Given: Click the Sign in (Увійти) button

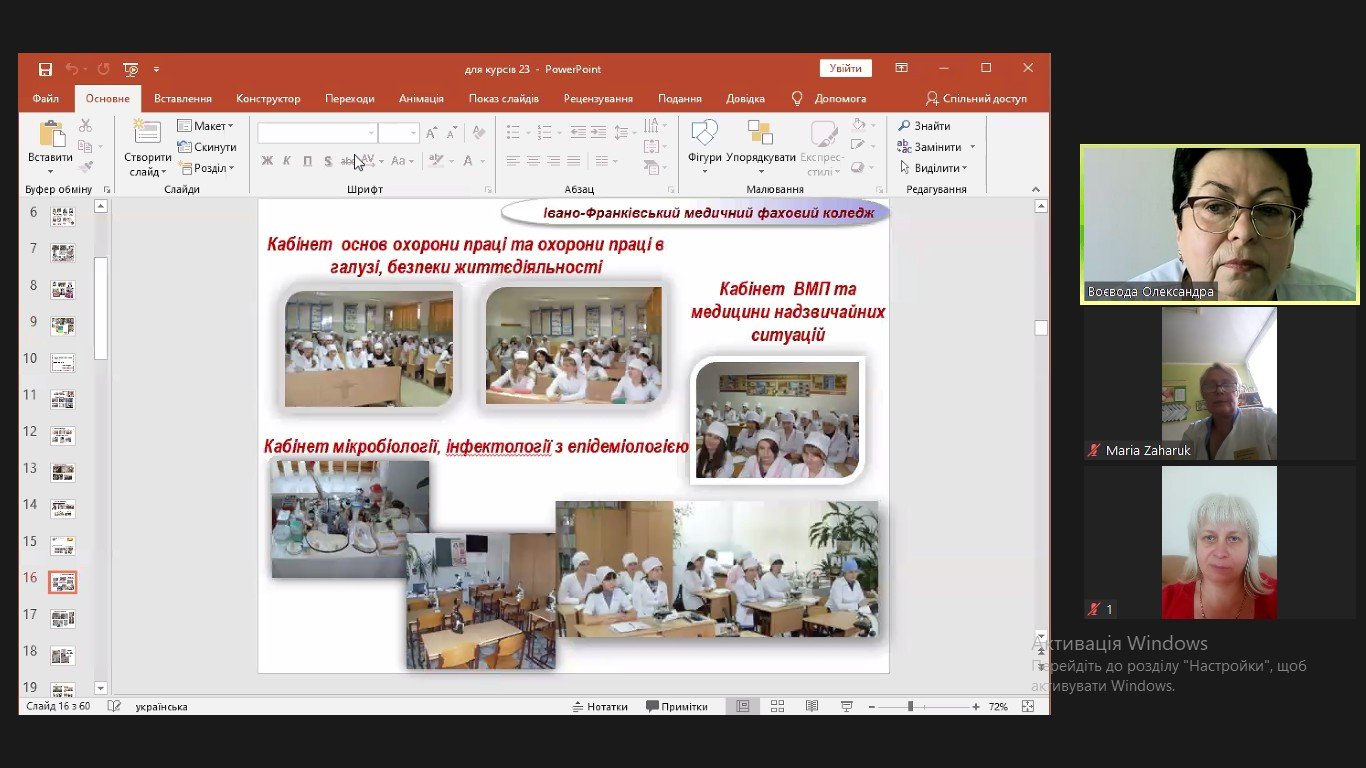Looking at the screenshot, I should coord(845,69).
